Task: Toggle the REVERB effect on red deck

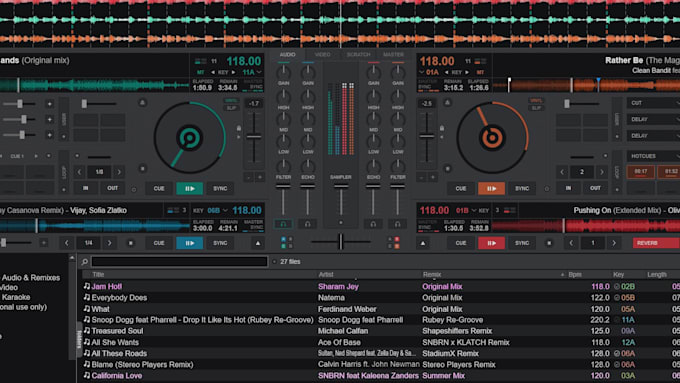Action: pyautogui.click(x=656, y=243)
